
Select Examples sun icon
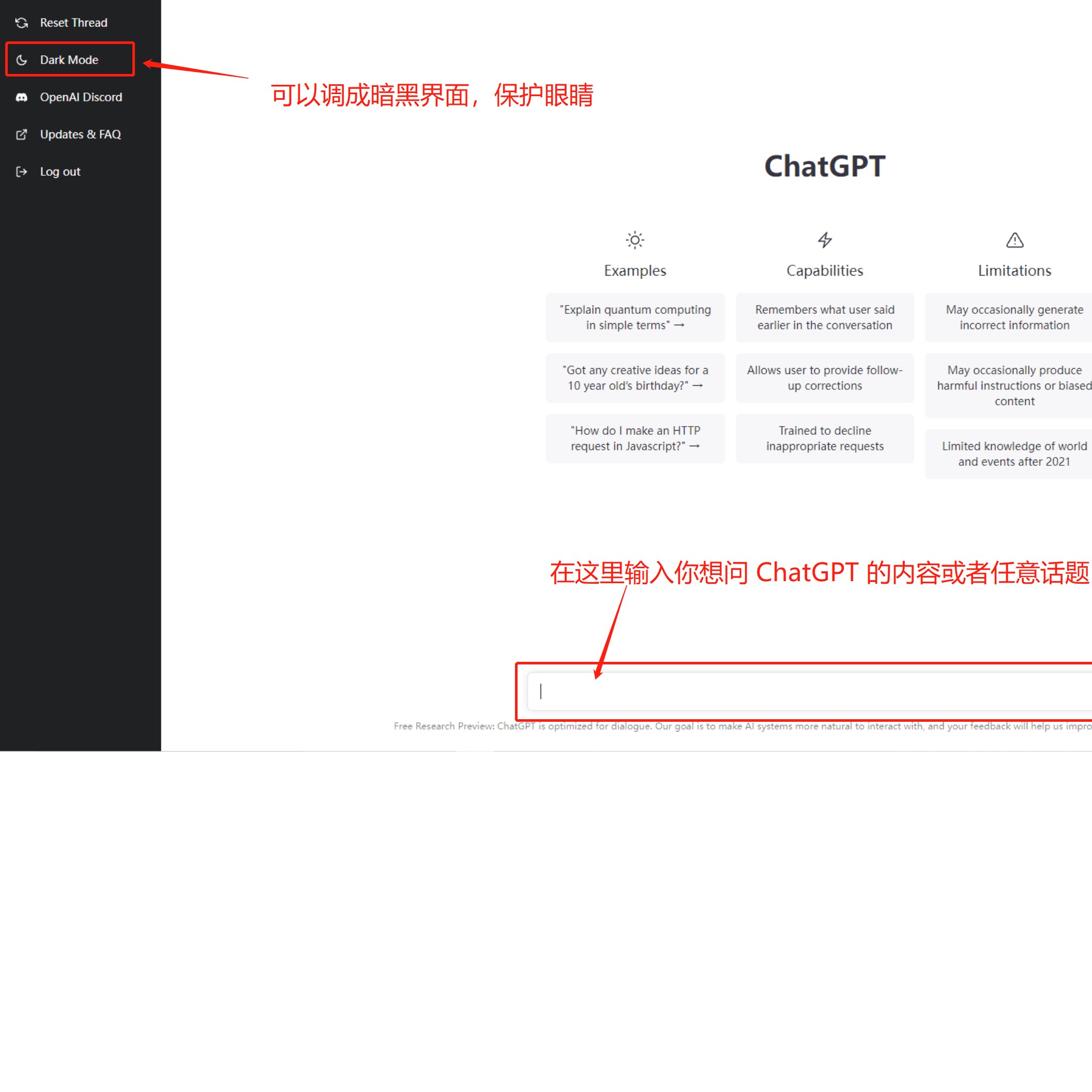tap(635, 240)
